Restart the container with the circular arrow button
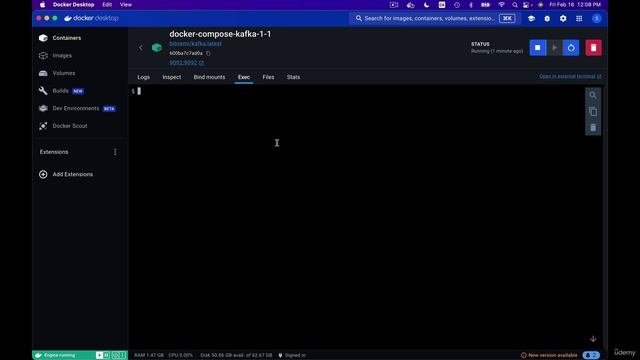The height and width of the screenshot is (360, 640). coord(571,48)
